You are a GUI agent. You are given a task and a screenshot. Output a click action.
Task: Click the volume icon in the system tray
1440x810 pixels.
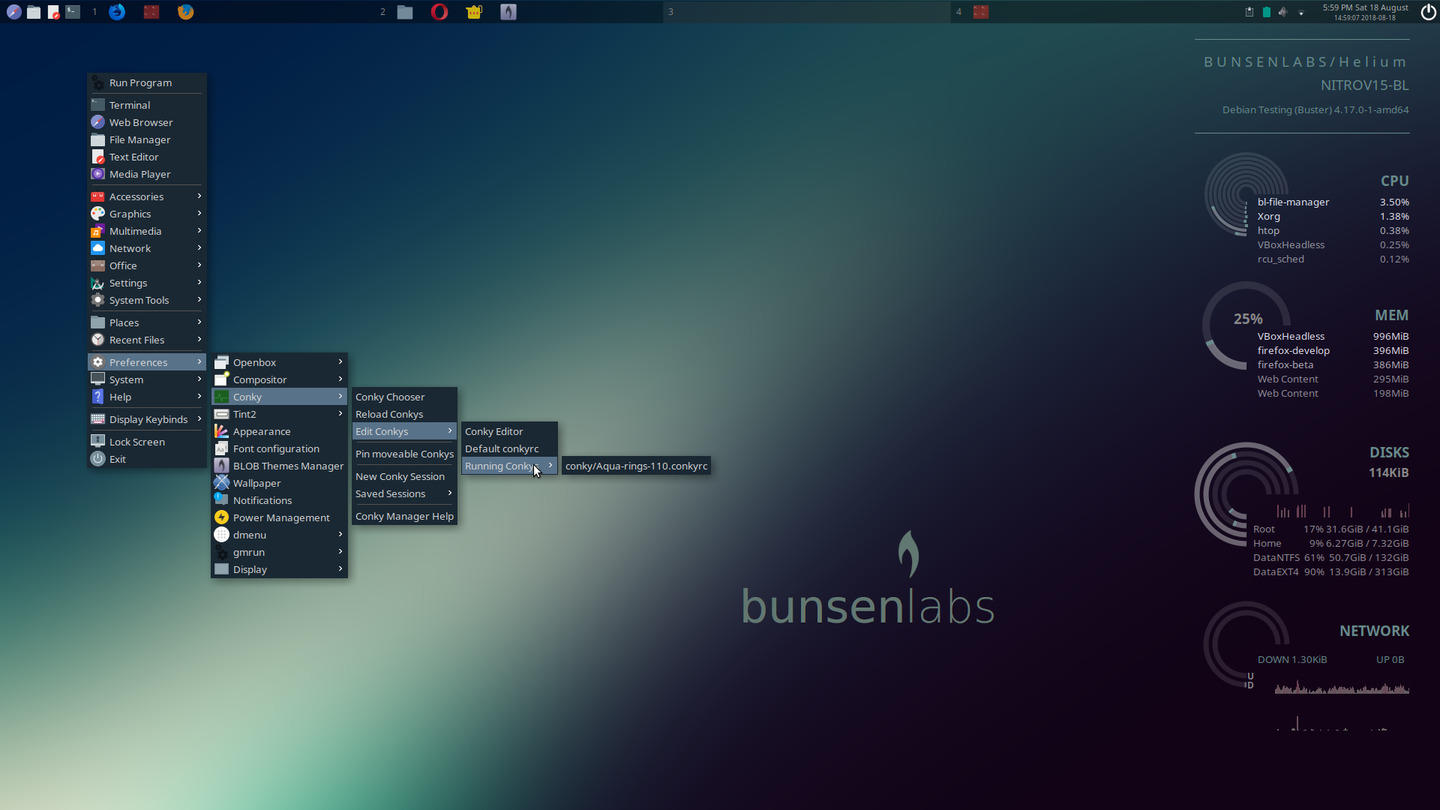(1283, 12)
